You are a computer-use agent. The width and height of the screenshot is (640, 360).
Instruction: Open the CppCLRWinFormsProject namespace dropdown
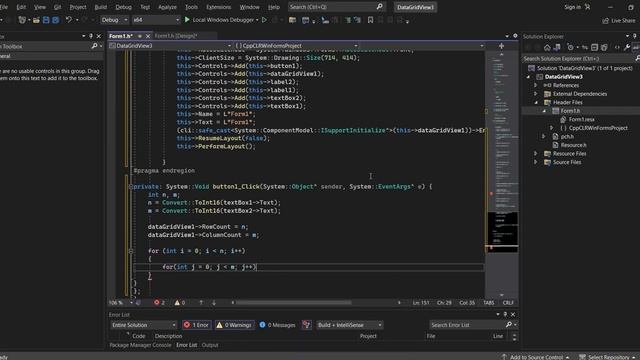[x=297, y=46]
